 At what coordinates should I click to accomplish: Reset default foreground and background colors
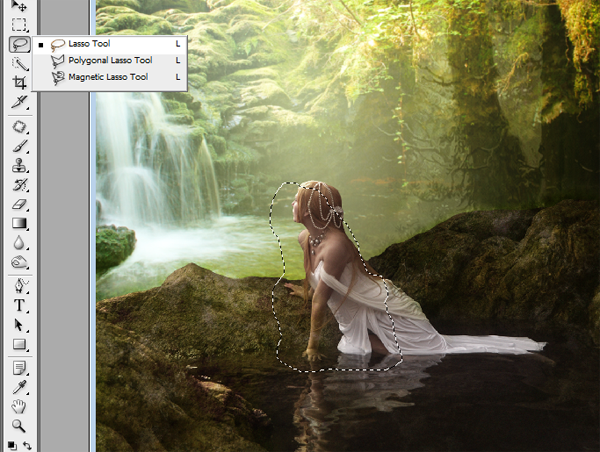(x=12, y=446)
